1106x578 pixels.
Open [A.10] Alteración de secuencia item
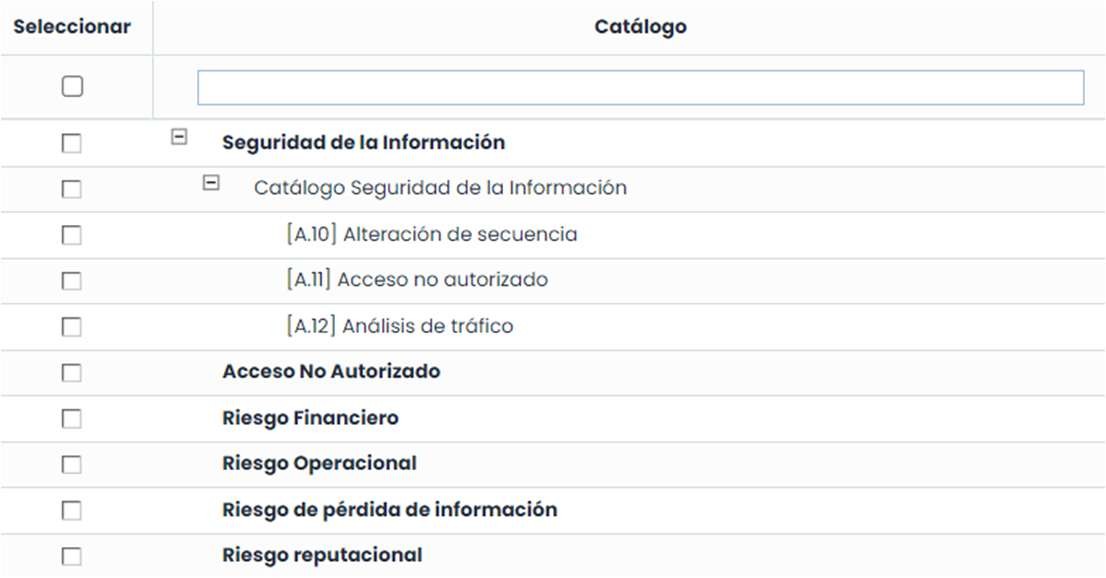(x=431, y=235)
